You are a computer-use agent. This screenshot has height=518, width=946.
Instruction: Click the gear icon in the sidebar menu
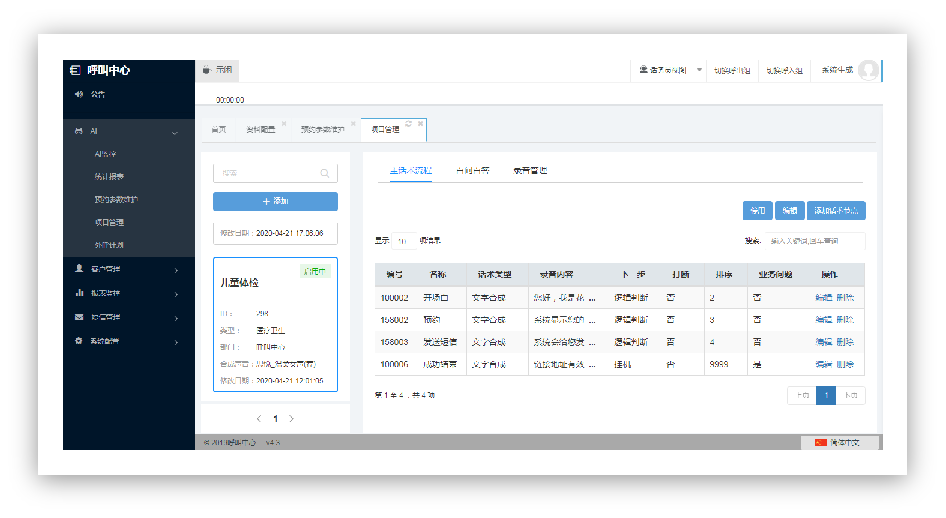79,341
